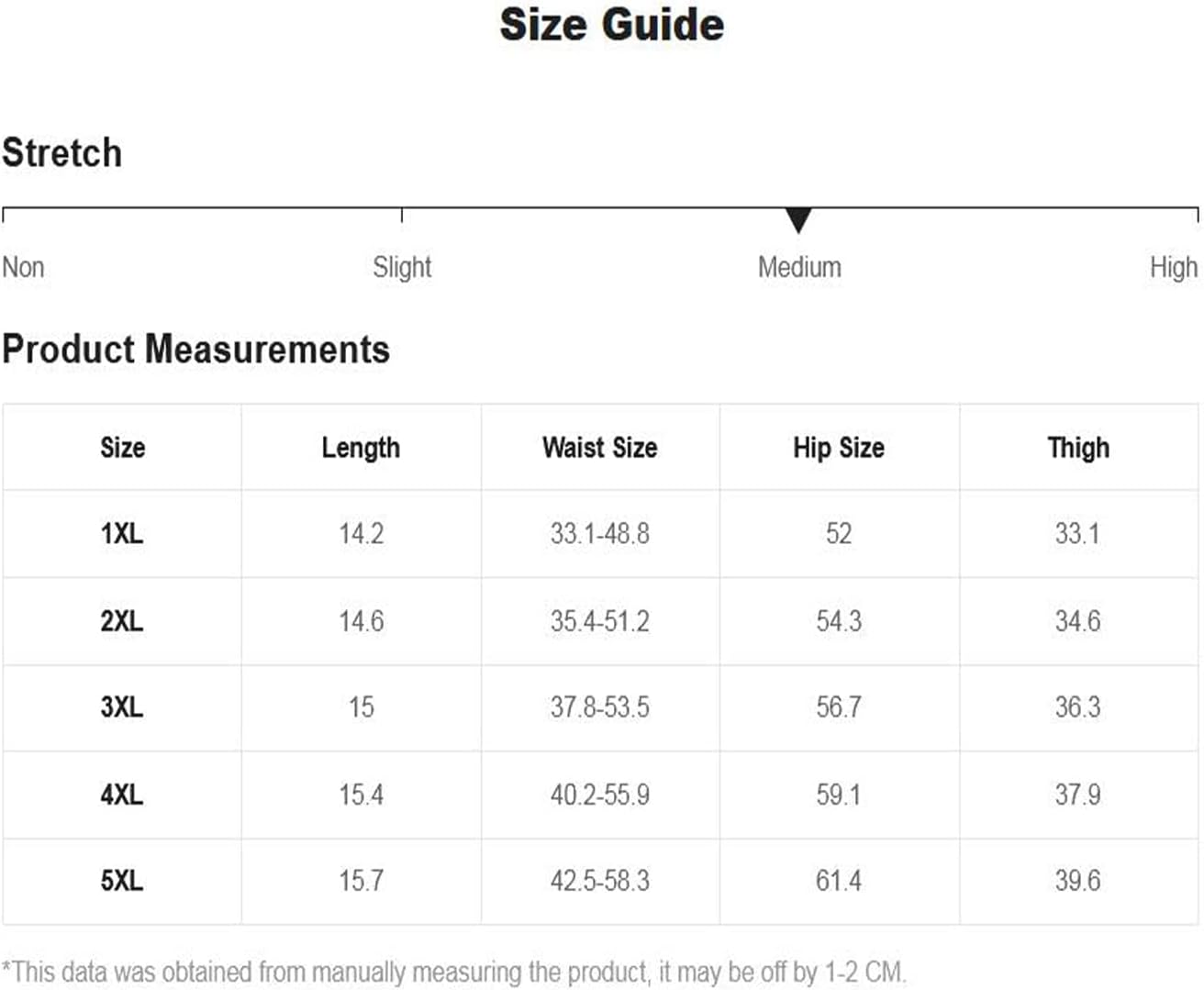Click the Medium stretch triangle marker
The width and height of the screenshot is (1204, 990).
798,220
